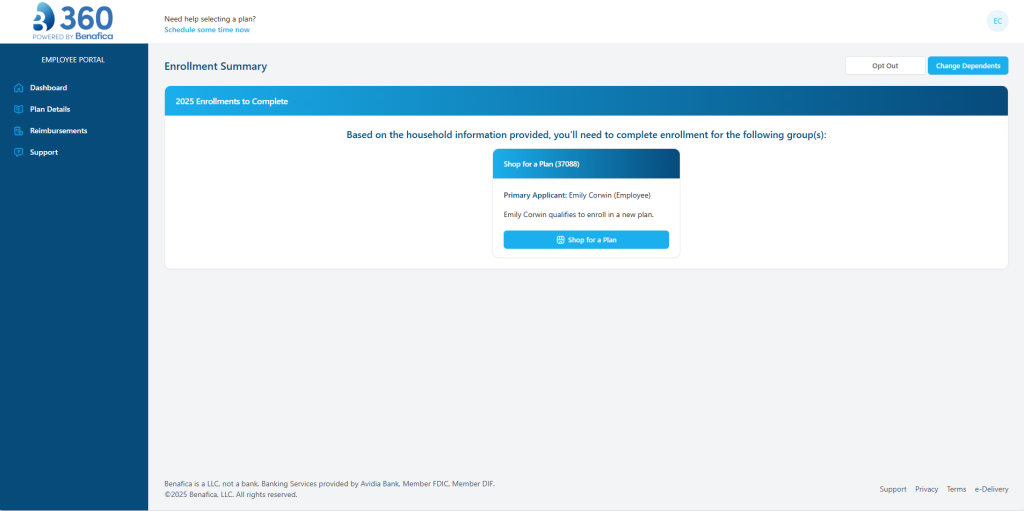Click the store icon on Shop for a Plan button
The image size is (1024, 511).
560,240
